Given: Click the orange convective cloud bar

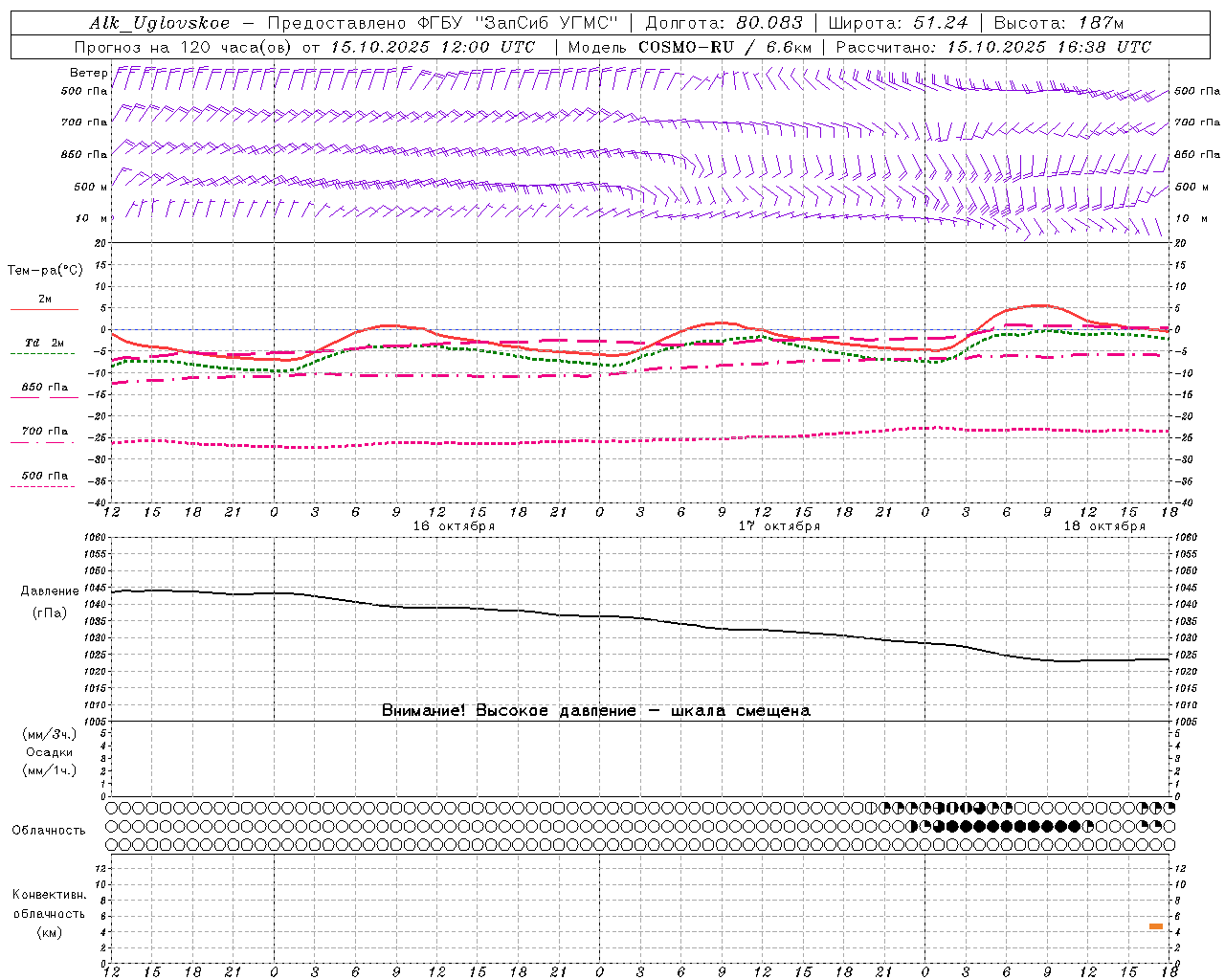Looking at the screenshot, I should 1156,926.
